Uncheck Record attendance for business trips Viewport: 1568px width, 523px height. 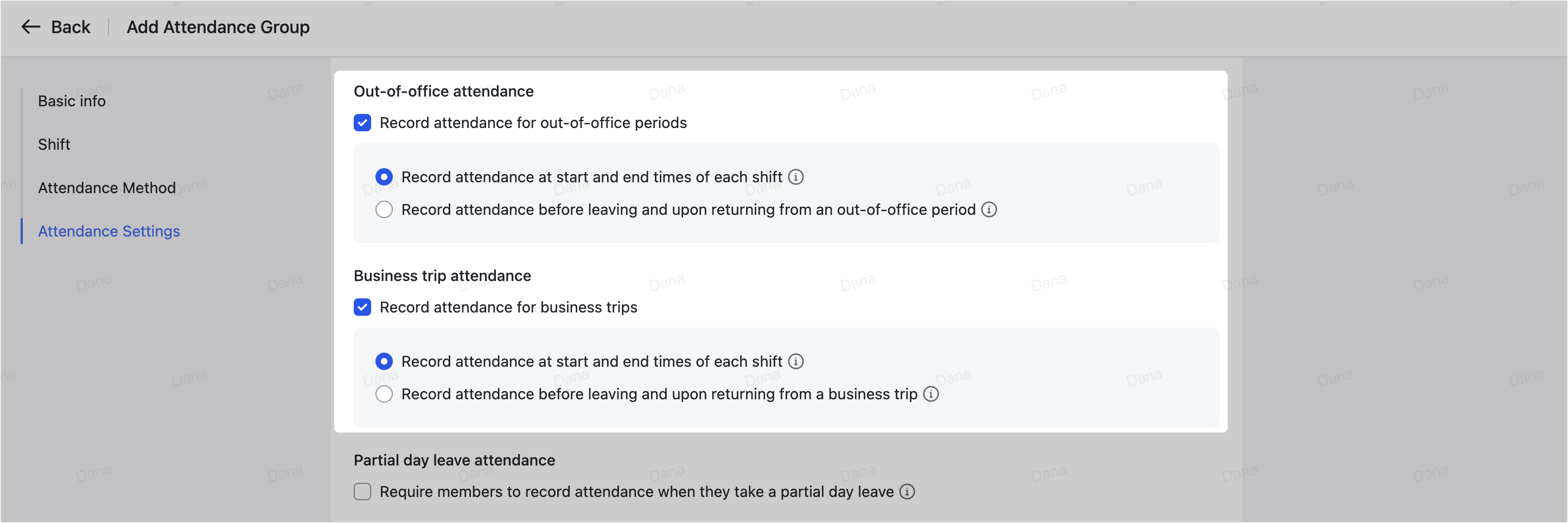(362, 308)
